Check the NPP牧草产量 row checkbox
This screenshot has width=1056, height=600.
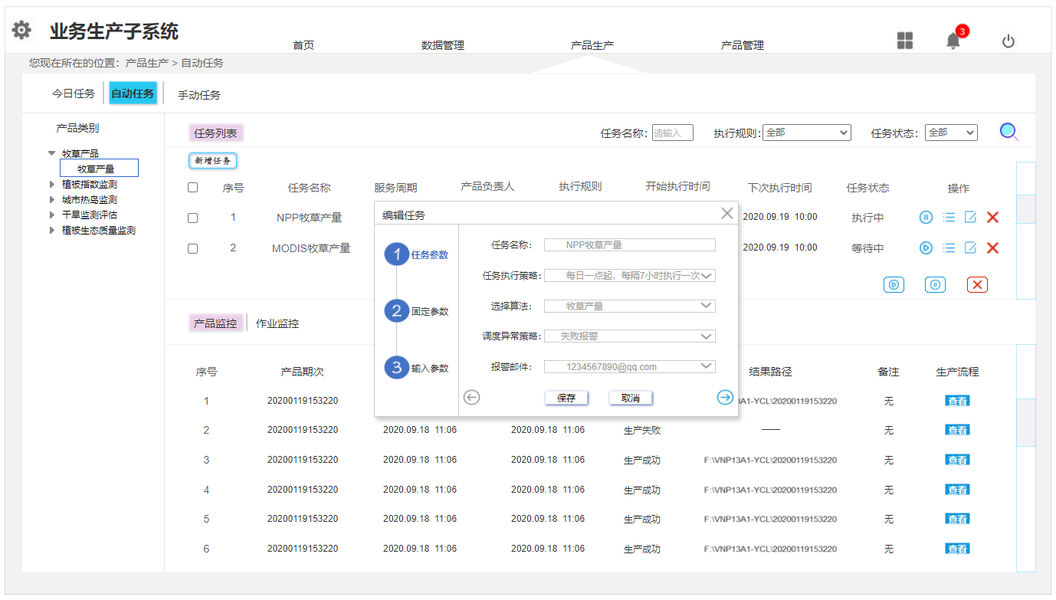[193, 218]
